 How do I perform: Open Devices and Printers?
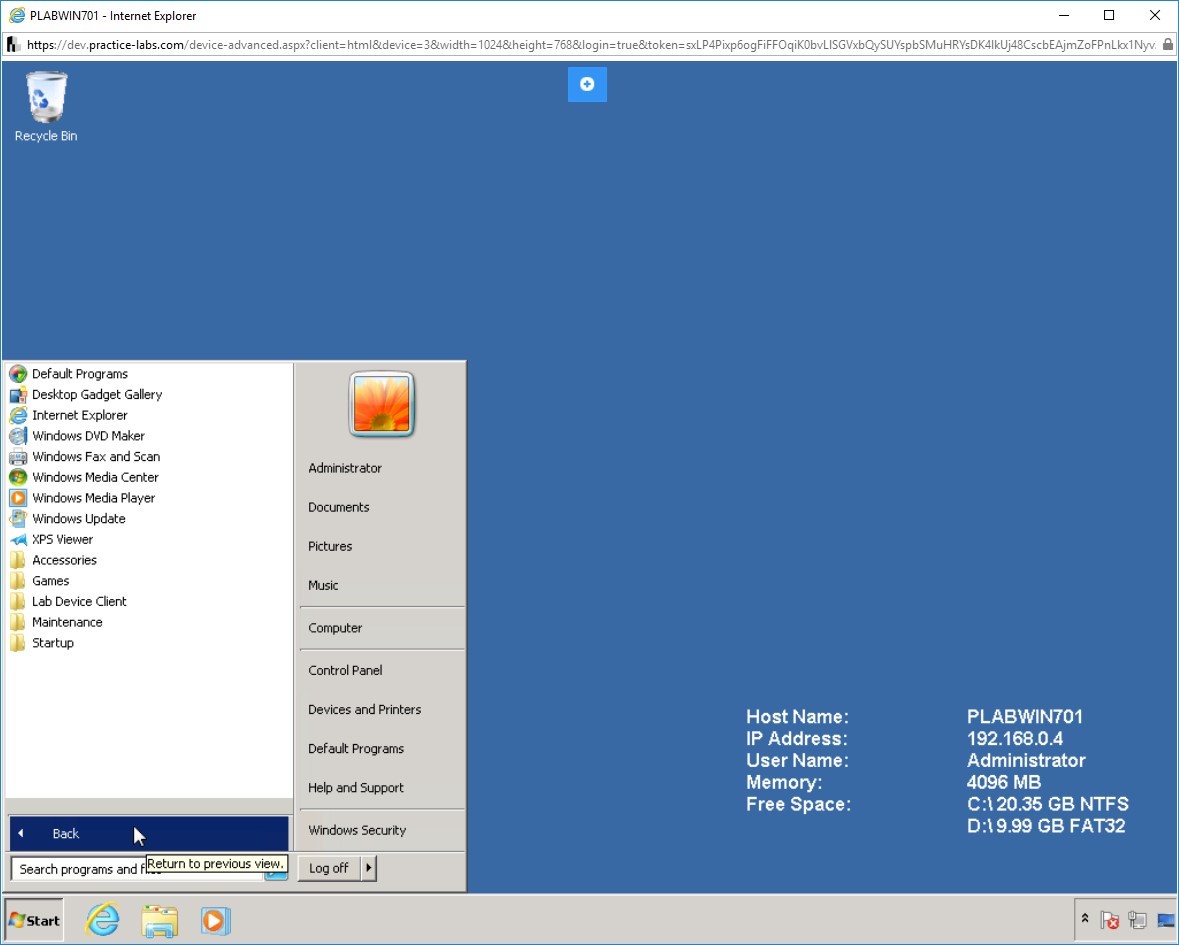point(365,709)
